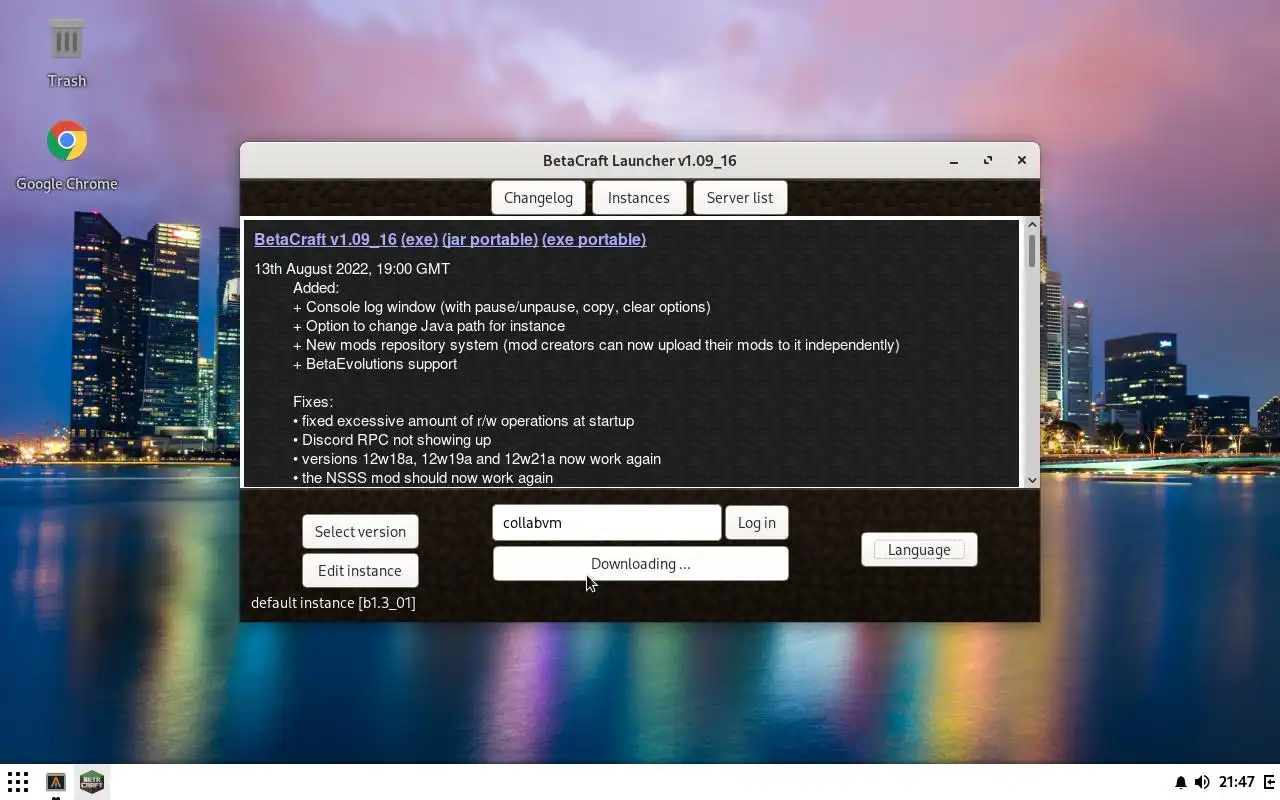Viewport: 1280px width, 800px height.
Task: Click the changelog scrollbar thumb
Action: point(1032,250)
